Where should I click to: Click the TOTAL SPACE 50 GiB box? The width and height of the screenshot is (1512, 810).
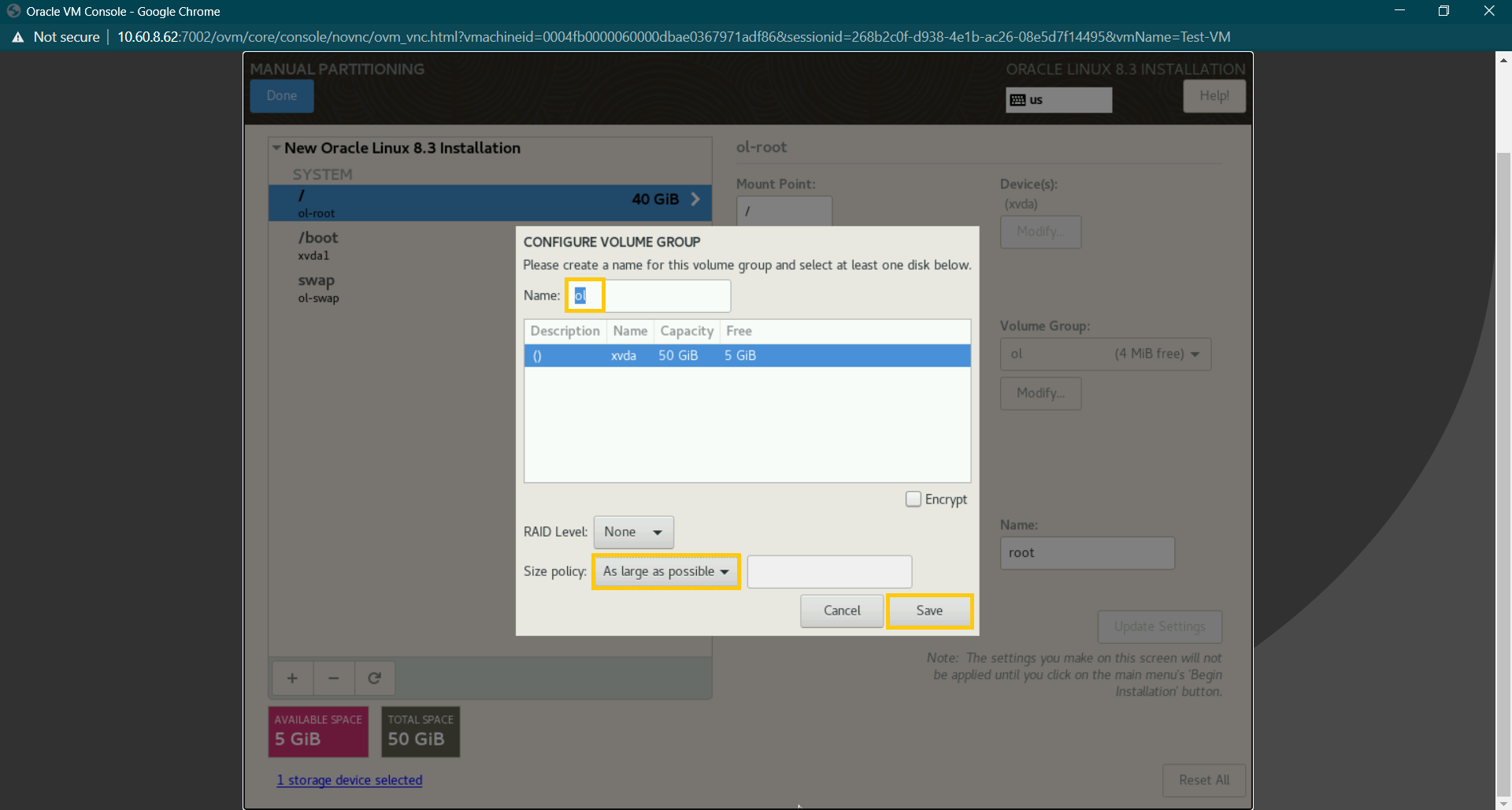(421, 732)
